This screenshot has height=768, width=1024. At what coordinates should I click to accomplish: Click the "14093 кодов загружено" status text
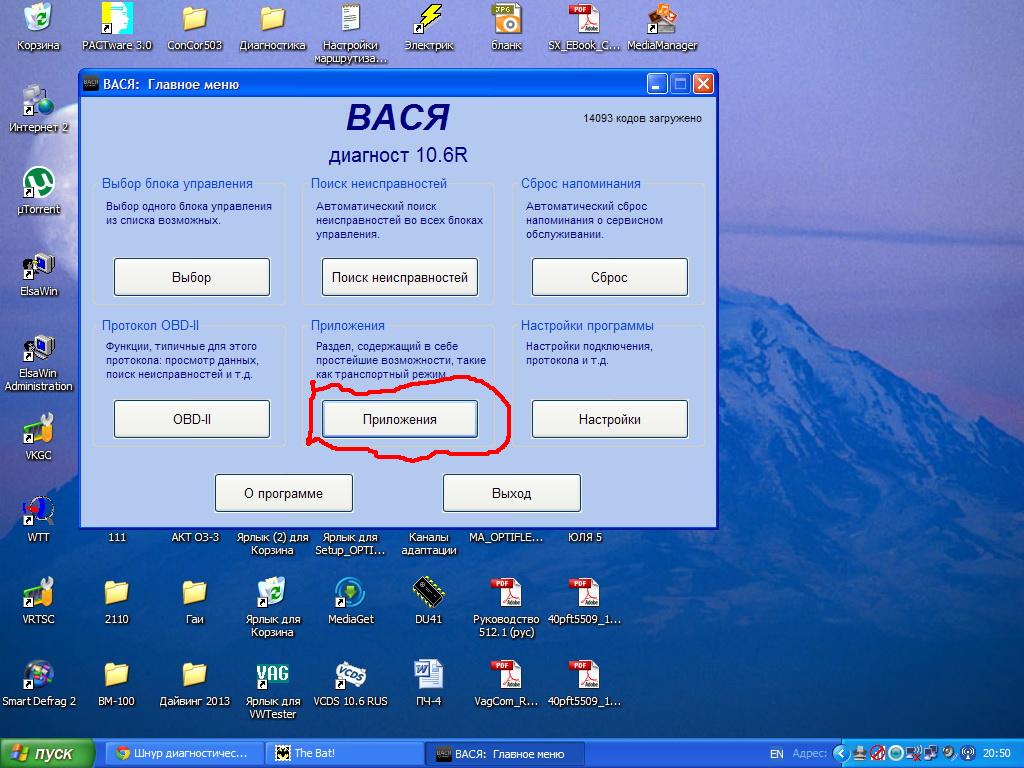[643, 118]
